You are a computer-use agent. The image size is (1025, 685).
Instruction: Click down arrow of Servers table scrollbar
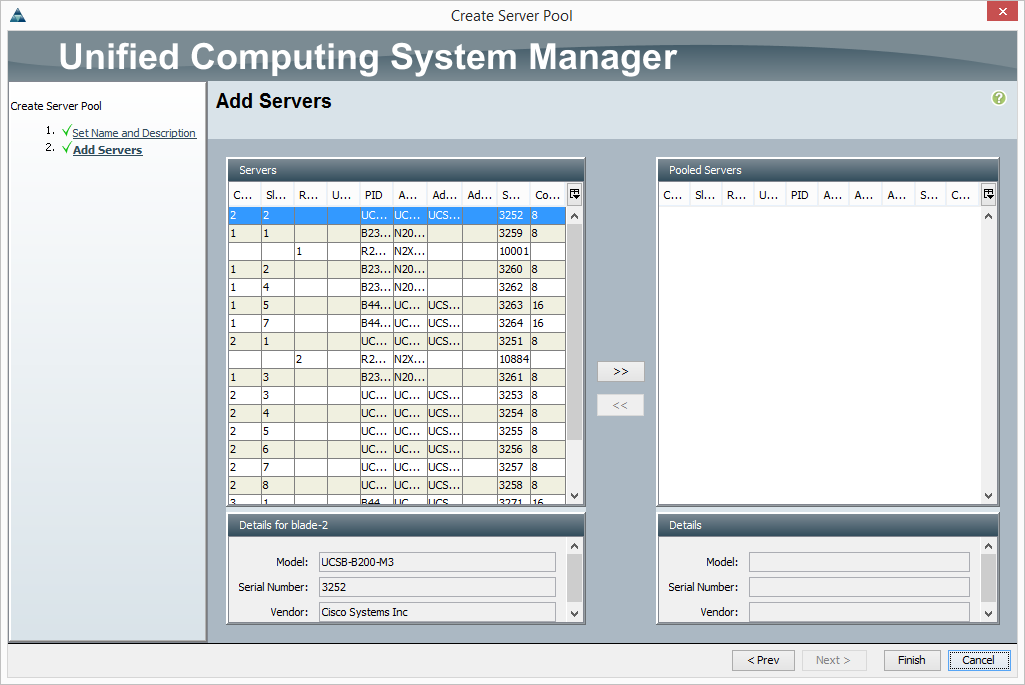[574, 496]
